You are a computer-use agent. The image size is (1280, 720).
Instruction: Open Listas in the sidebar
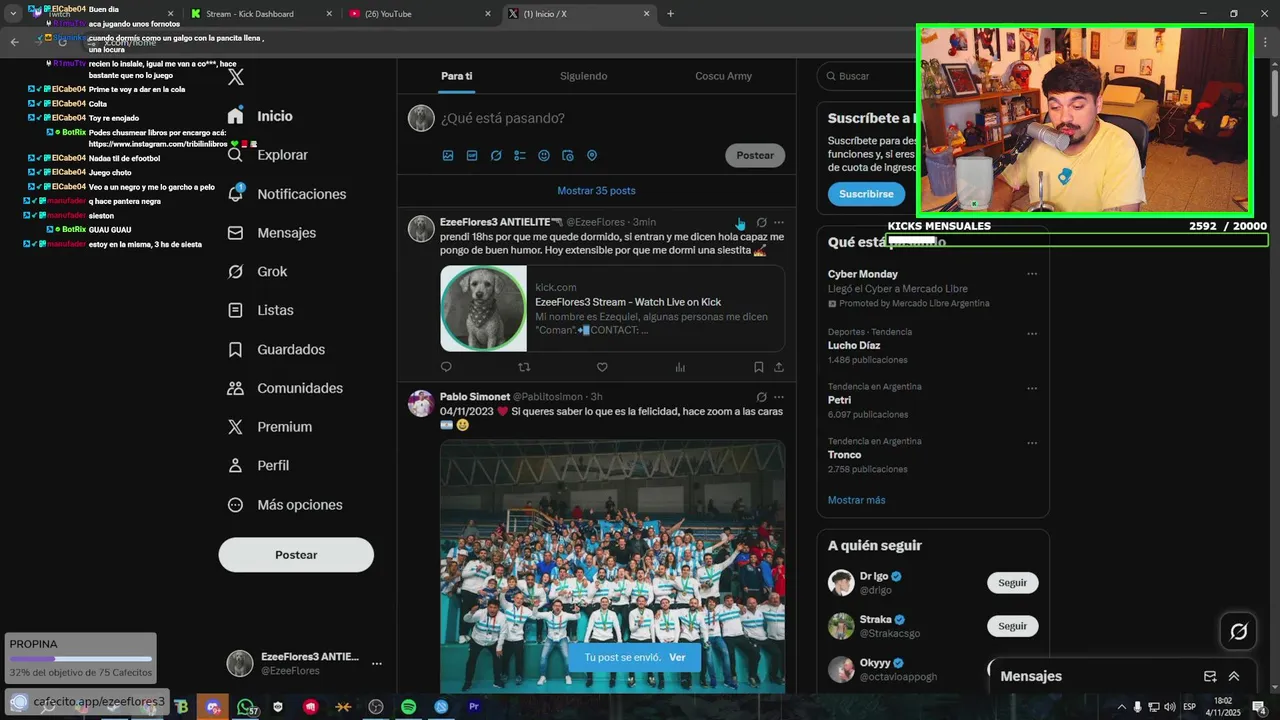pyautogui.click(x=260, y=311)
